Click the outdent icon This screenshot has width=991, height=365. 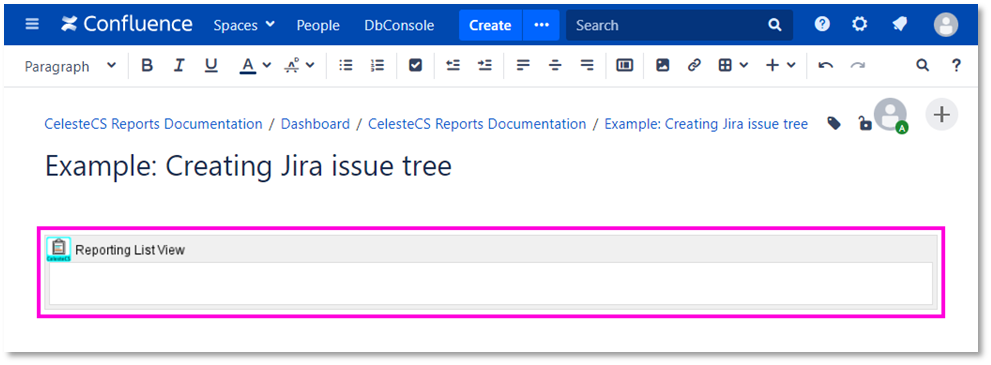click(x=453, y=66)
